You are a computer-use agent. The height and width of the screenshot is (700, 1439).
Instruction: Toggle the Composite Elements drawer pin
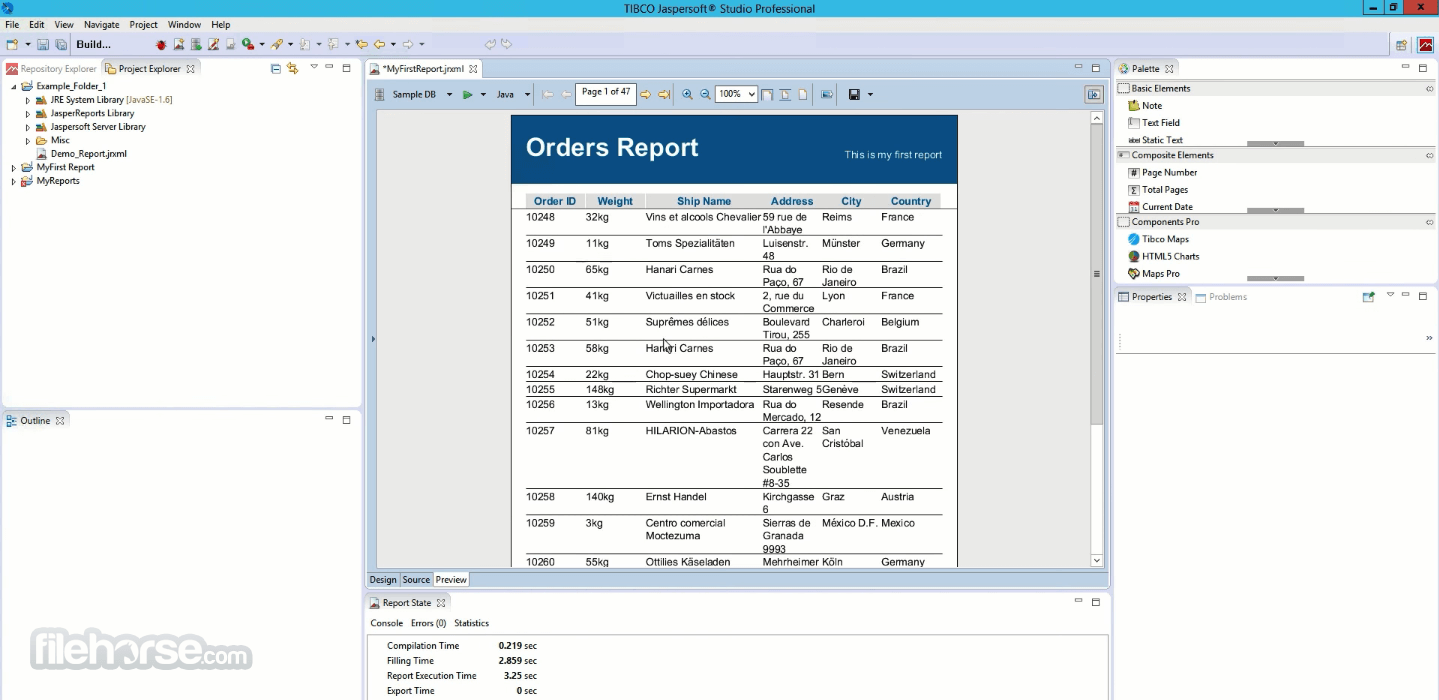tap(1430, 156)
